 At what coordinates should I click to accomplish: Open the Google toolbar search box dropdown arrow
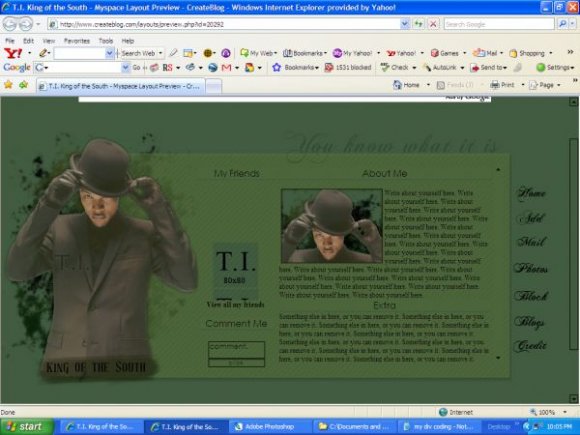click(125, 67)
